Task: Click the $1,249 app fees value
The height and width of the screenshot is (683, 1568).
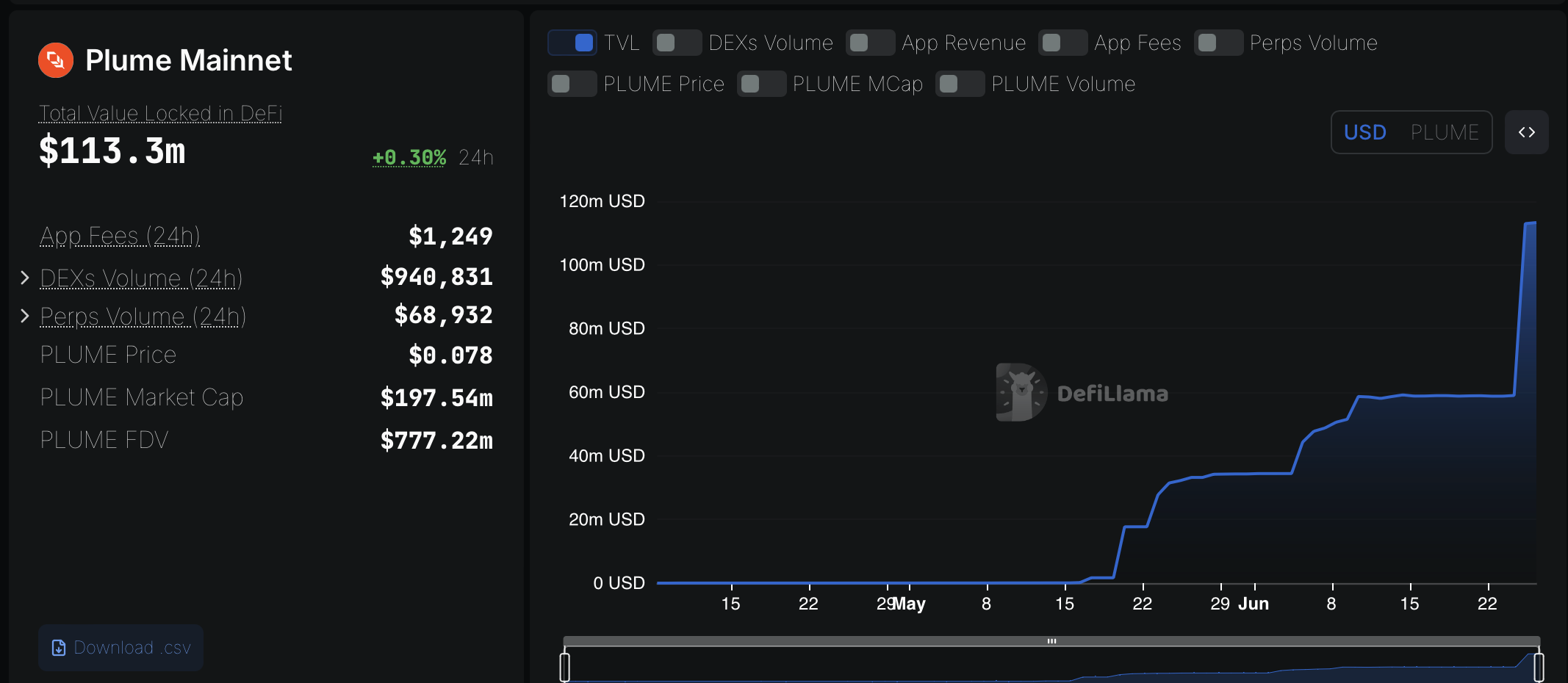Action: [x=450, y=236]
